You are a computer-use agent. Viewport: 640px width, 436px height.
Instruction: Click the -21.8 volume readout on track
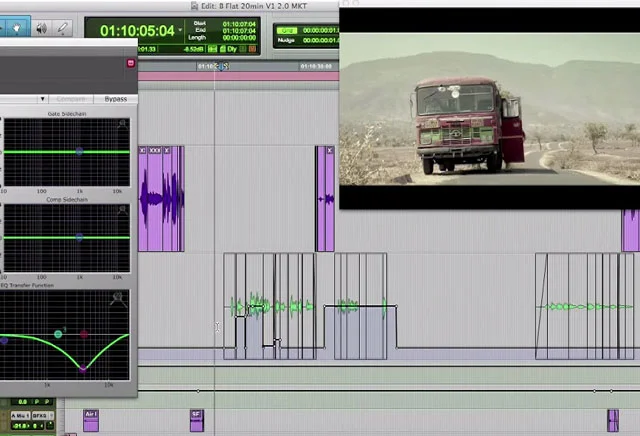20,426
